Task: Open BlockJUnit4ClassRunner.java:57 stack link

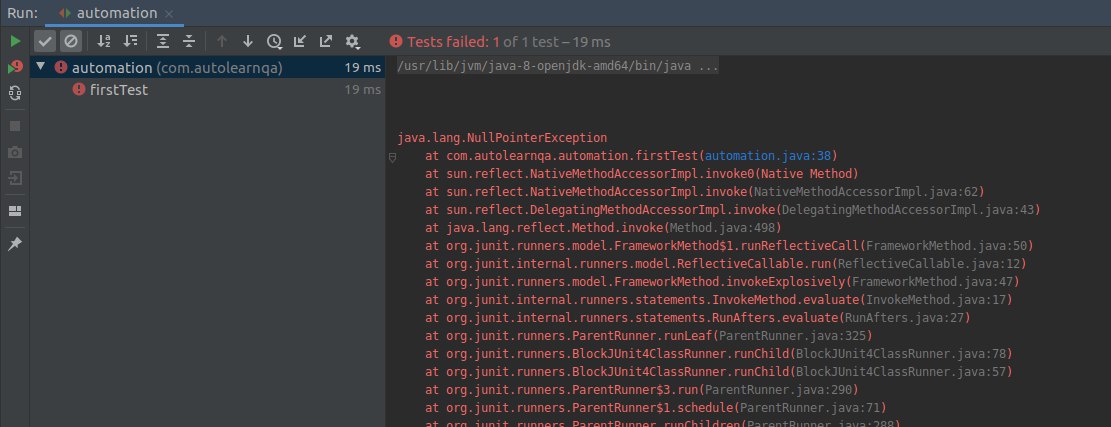Action: (901, 372)
